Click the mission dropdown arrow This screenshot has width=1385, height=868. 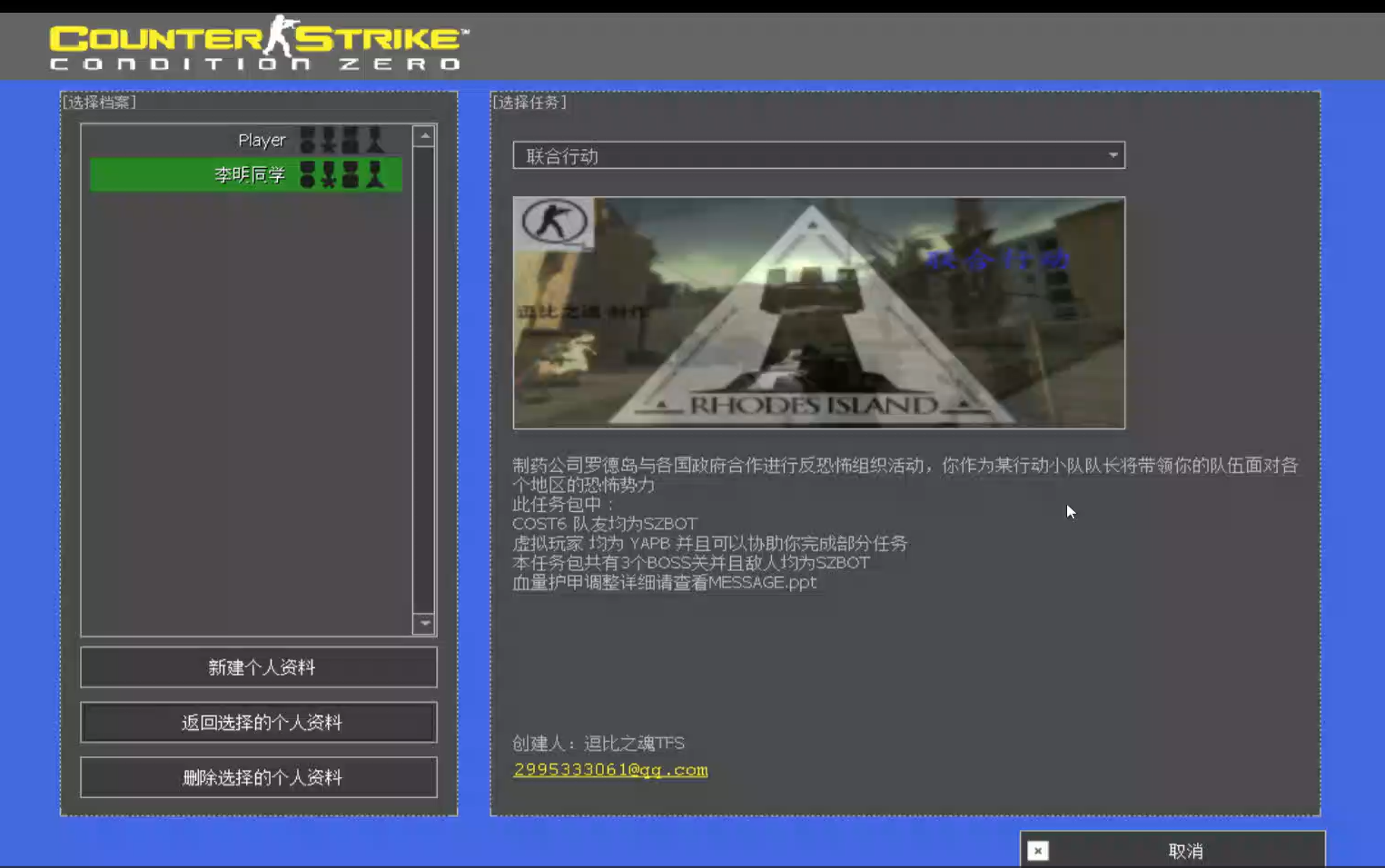click(x=1113, y=155)
